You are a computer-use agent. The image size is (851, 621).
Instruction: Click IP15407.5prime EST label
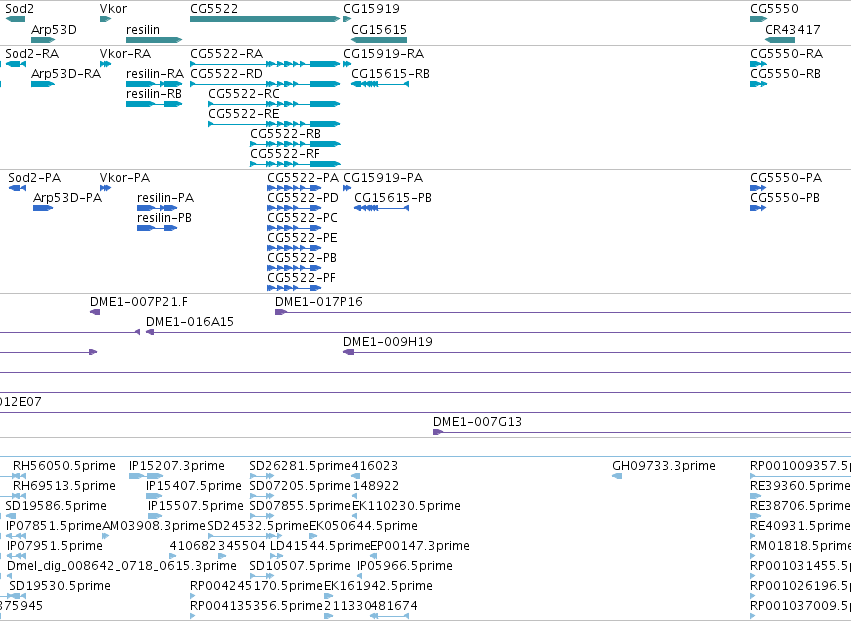(x=194, y=486)
